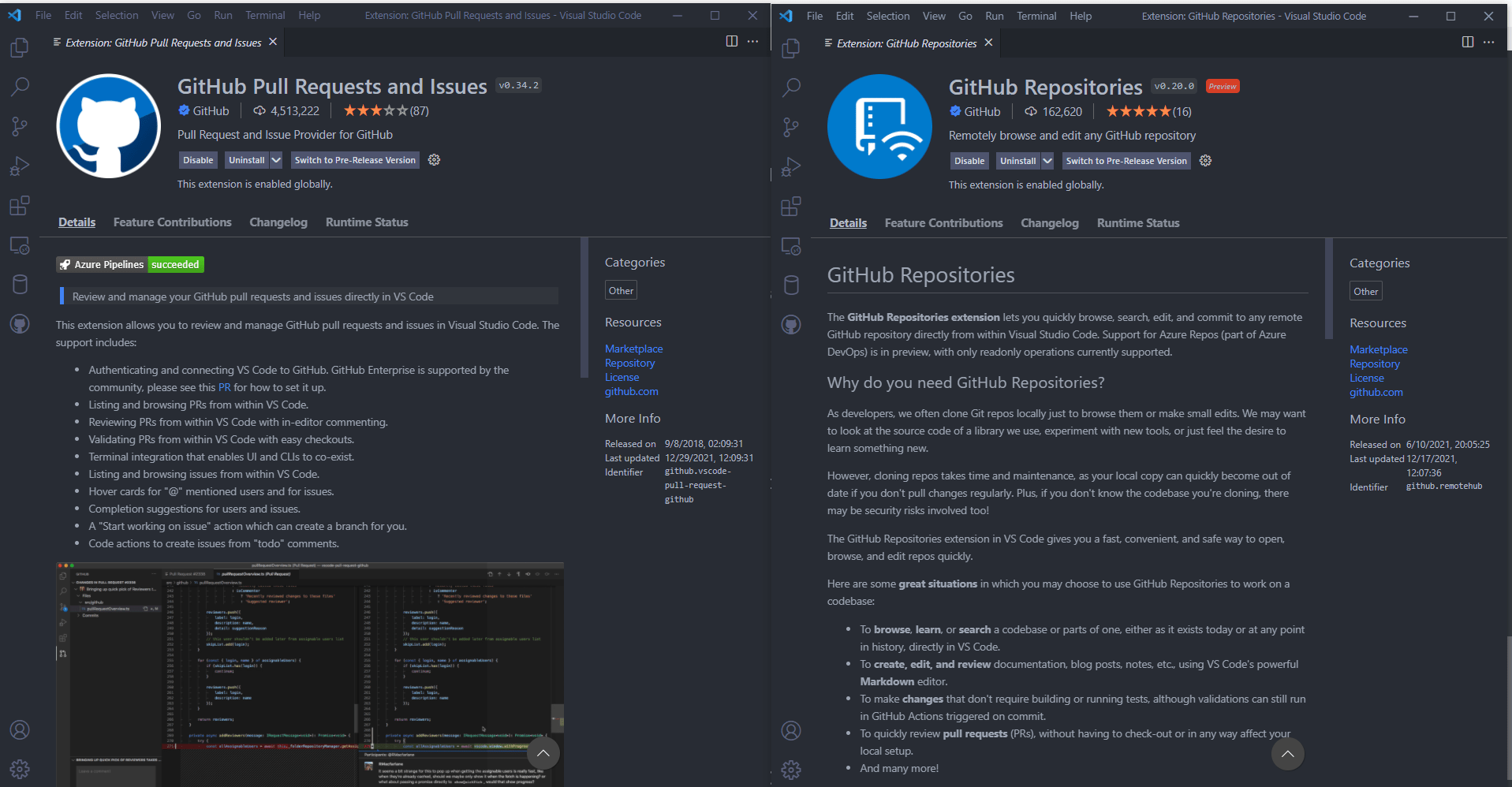The image size is (1512, 787).
Task: Open License link for GitHub Repositories extension
Action: 1367,378
